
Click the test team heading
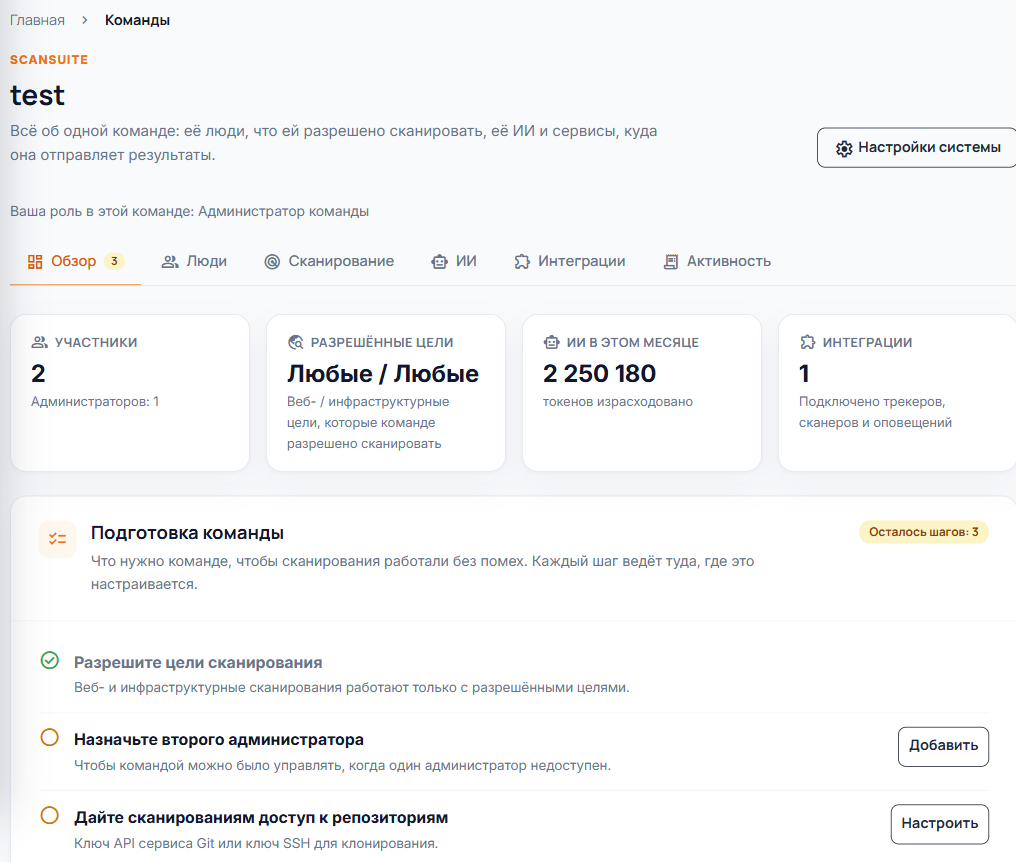(37, 95)
